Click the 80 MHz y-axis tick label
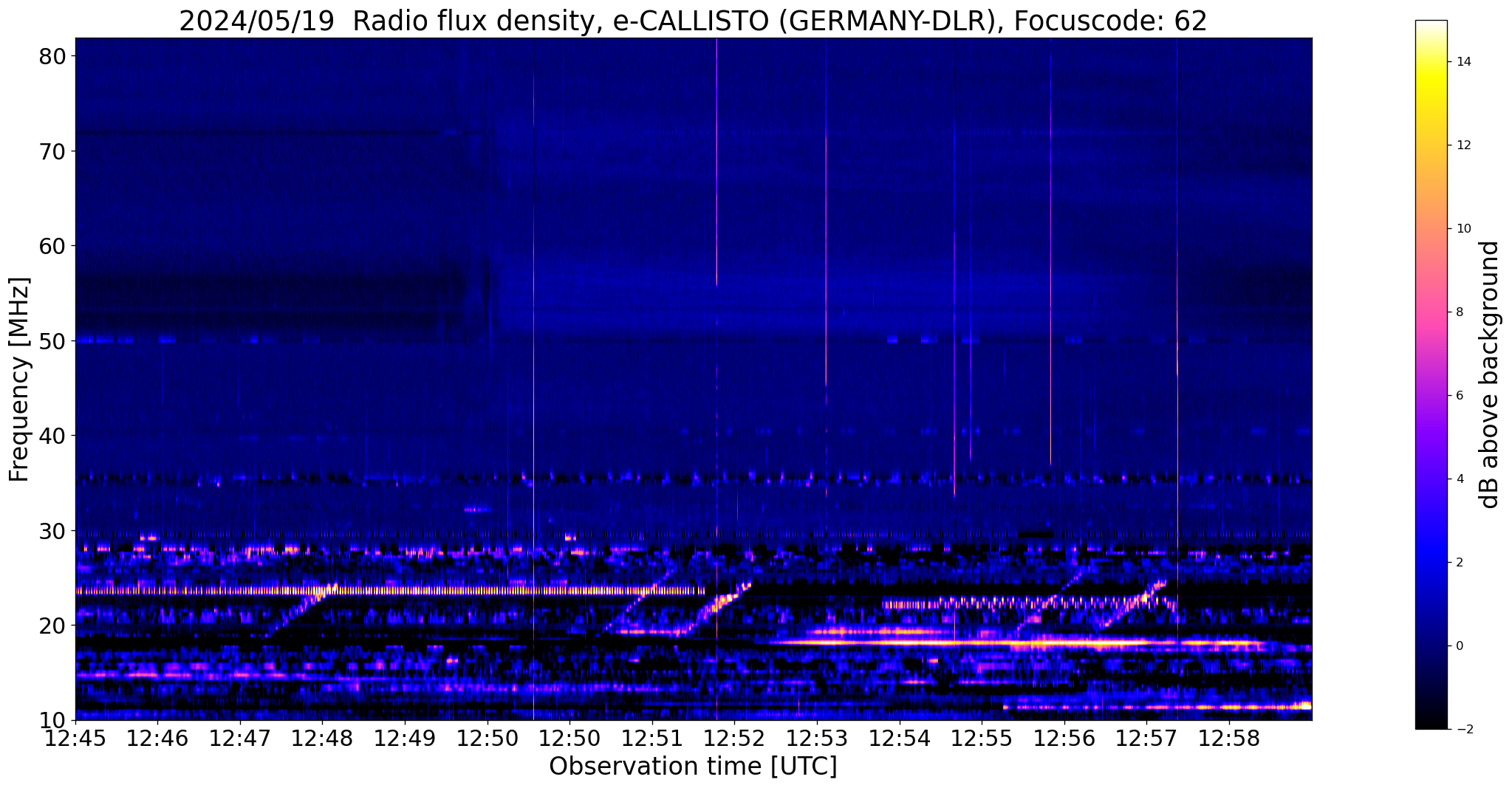Viewport: 1512px width, 788px height. [x=51, y=56]
